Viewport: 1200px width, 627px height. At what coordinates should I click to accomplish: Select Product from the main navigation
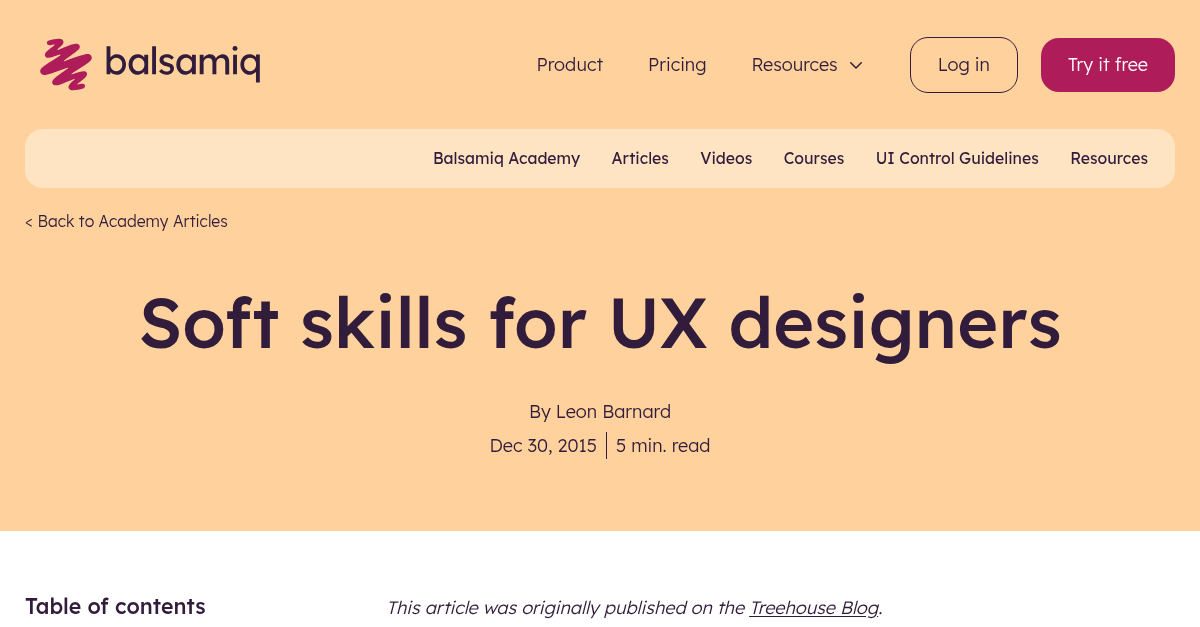tap(569, 65)
